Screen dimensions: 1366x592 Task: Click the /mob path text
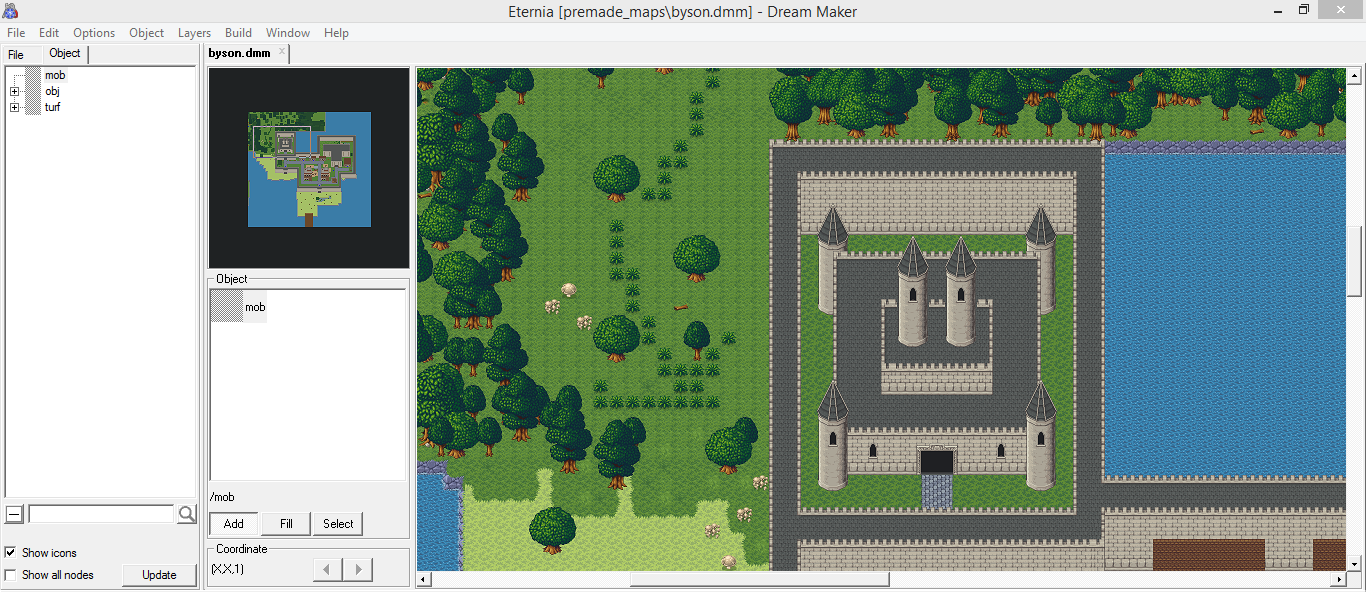click(x=222, y=497)
